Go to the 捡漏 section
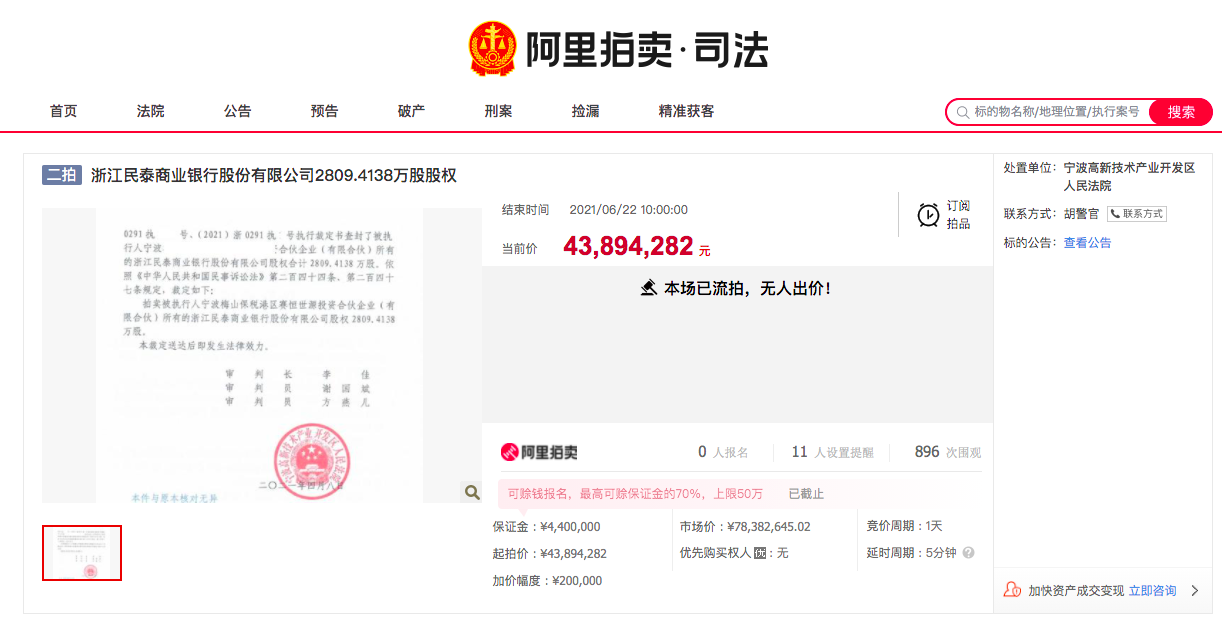This screenshot has height=618, width=1222. point(585,111)
